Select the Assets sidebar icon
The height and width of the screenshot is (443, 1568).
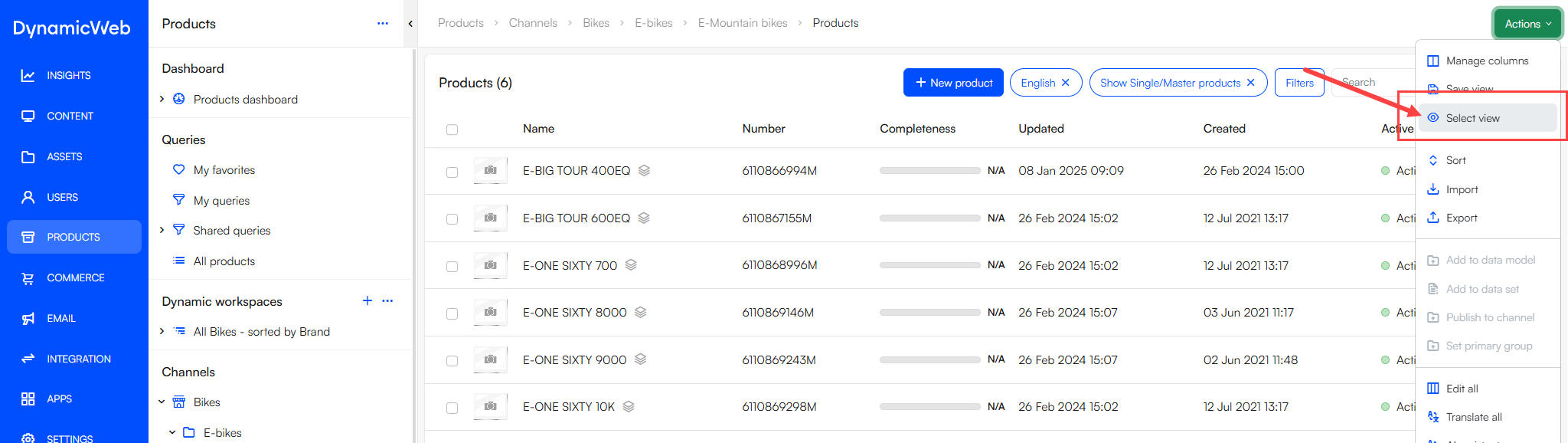point(28,156)
